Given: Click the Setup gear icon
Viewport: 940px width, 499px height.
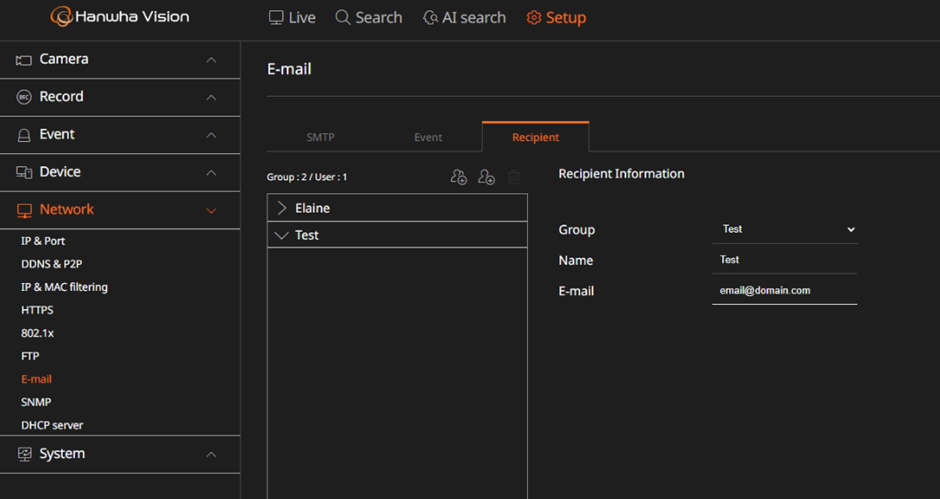Looking at the screenshot, I should coord(534,17).
